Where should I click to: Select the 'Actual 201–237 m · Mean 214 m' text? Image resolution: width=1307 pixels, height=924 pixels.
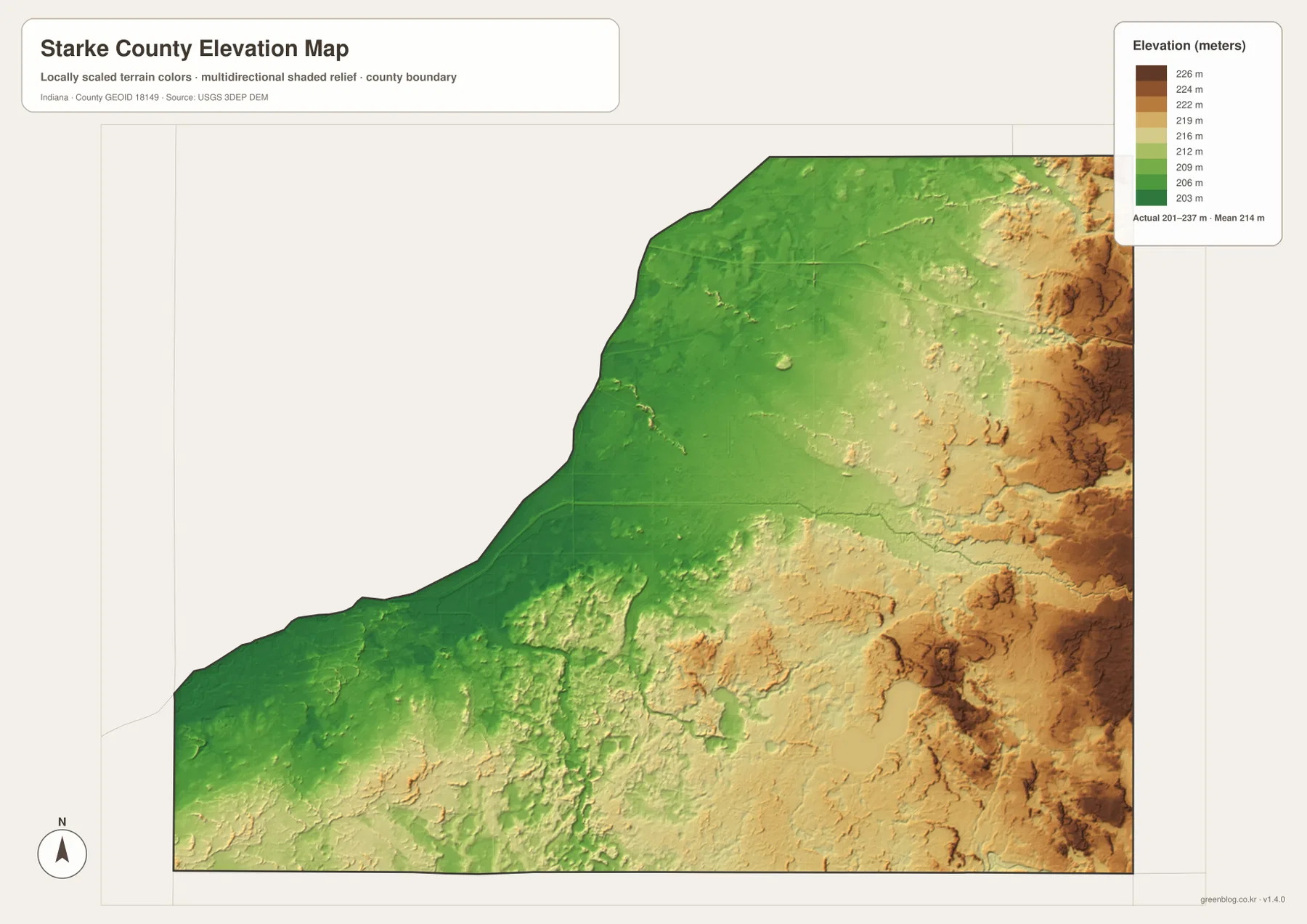pos(1198,218)
